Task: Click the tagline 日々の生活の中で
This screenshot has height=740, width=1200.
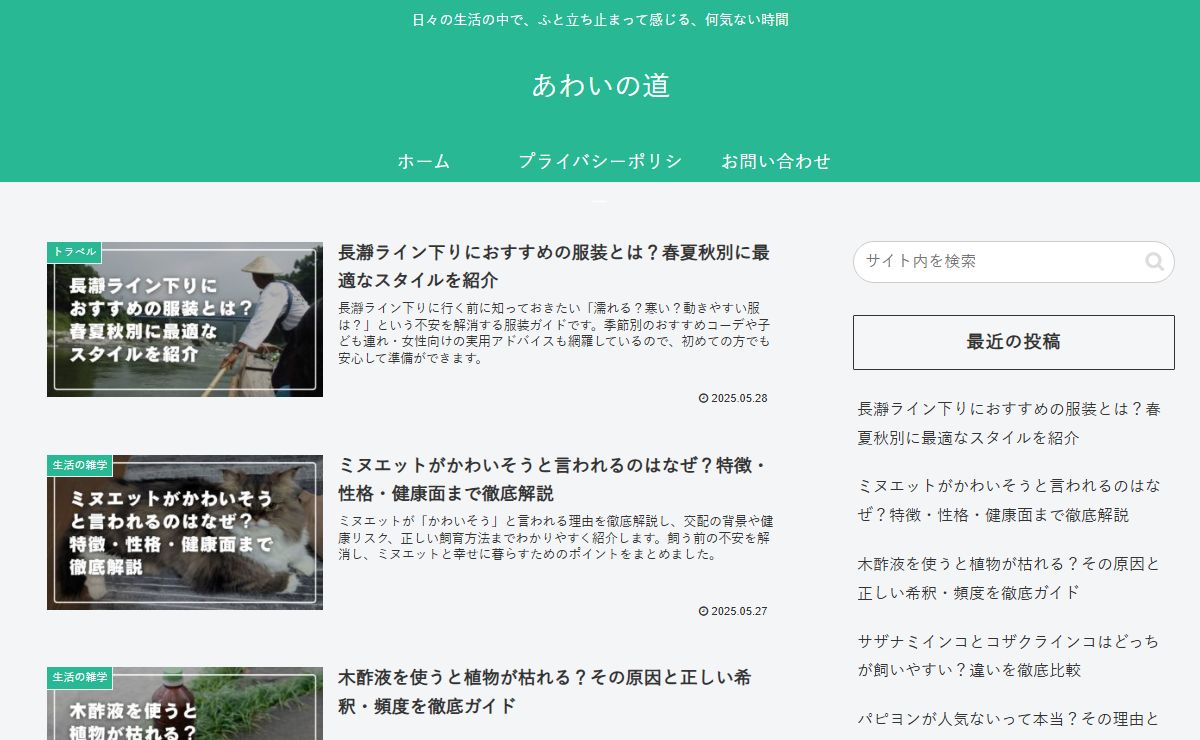Action: pyautogui.click(x=600, y=19)
